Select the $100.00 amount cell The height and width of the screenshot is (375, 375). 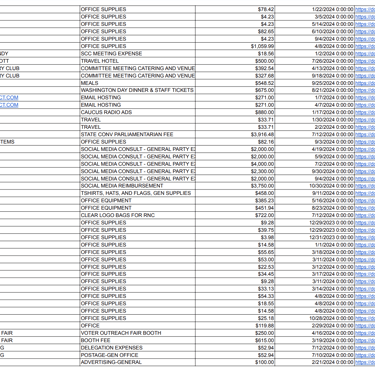click(235, 362)
